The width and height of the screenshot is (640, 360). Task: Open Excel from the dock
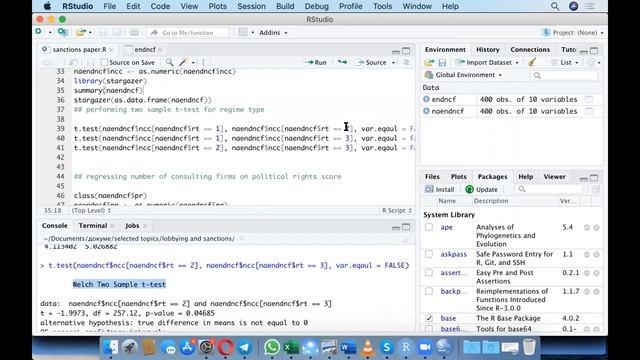pyautogui.click(x=291, y=347)
